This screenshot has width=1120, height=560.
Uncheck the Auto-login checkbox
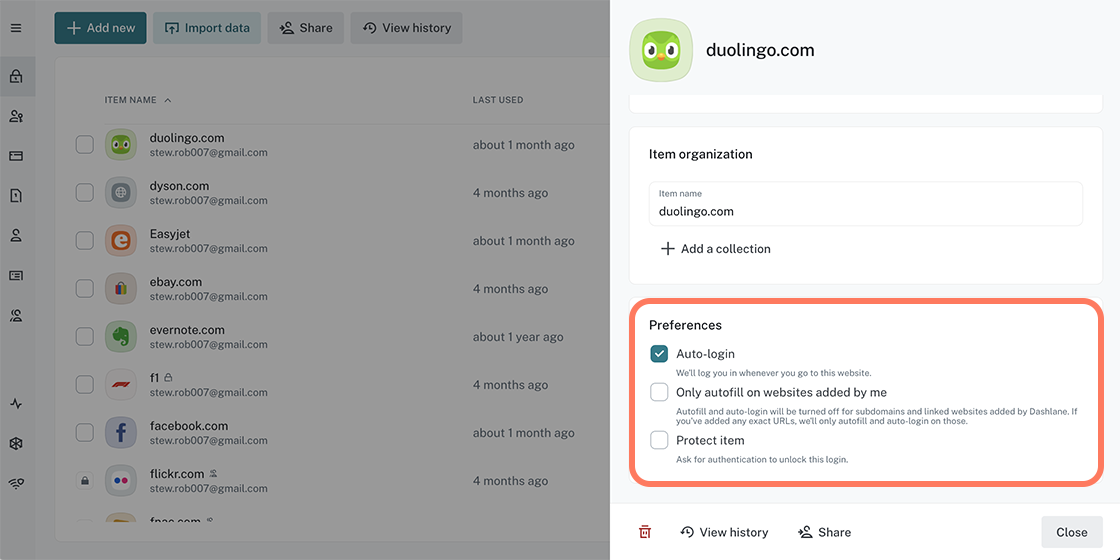point(659,354)
